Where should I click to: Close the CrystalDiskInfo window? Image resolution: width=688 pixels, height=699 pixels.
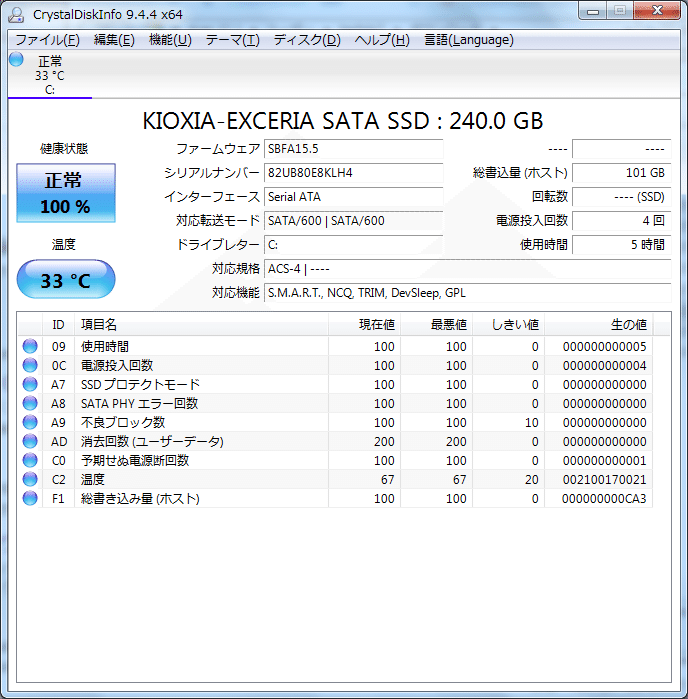(x=657, y=11)
